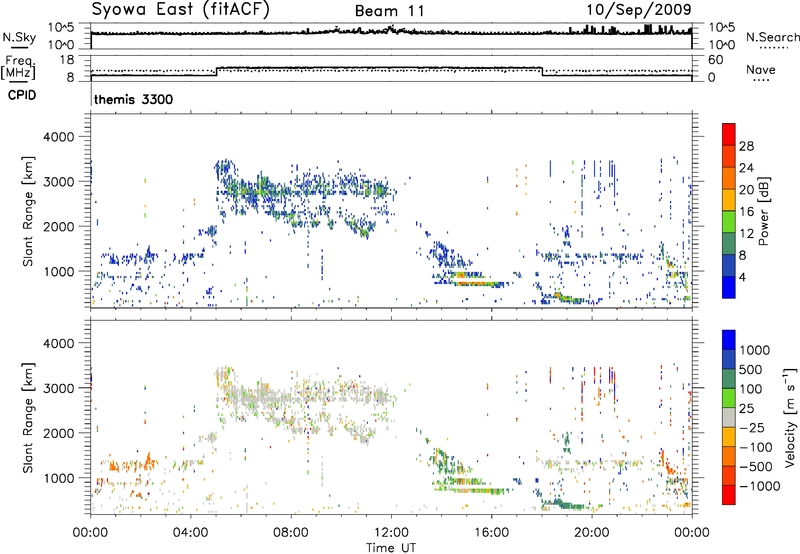Click the 'Nave' legend label
The image size is (800, 554).
point(761,70)
